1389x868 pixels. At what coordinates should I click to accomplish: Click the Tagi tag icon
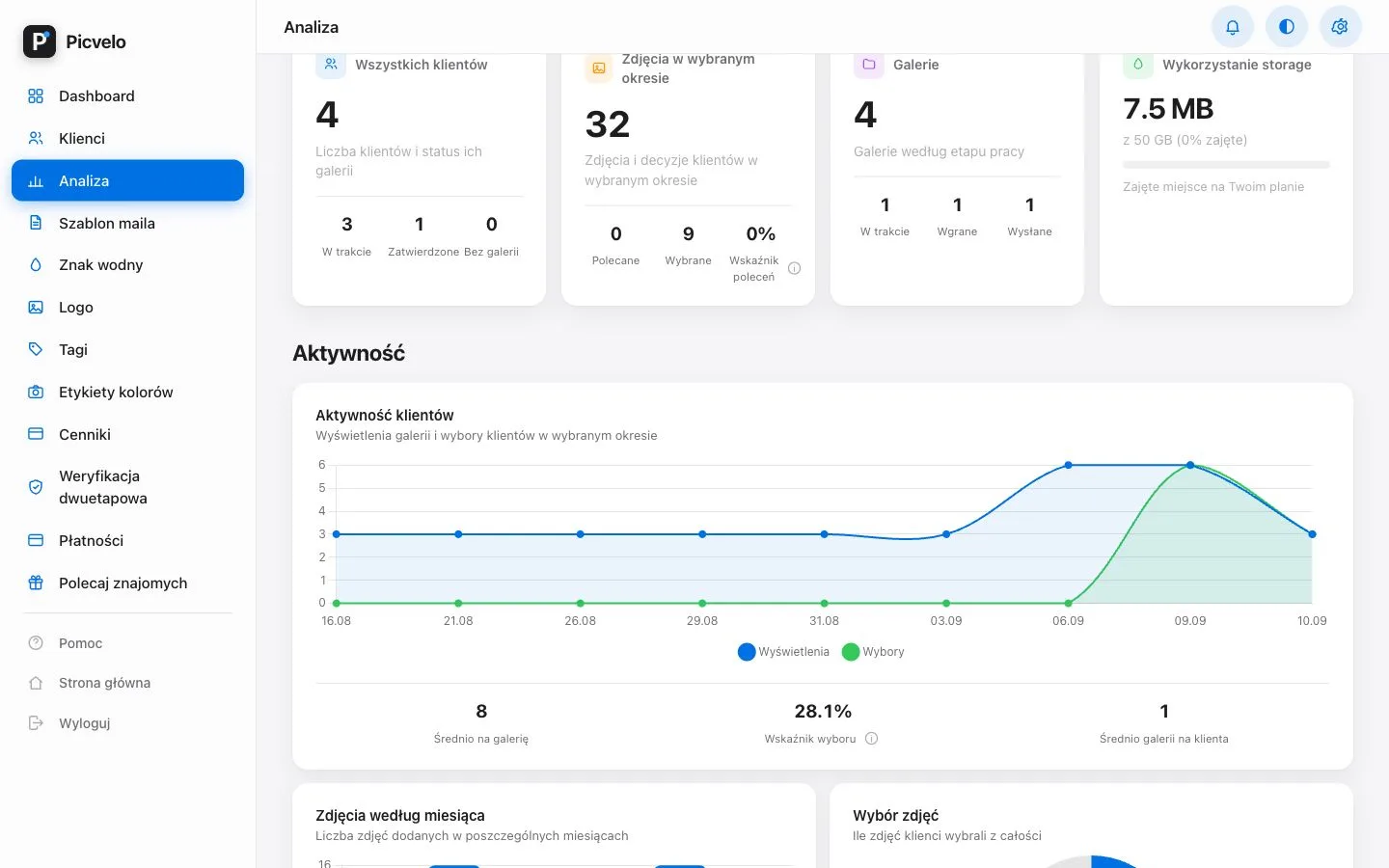click(x=36, y=350)
